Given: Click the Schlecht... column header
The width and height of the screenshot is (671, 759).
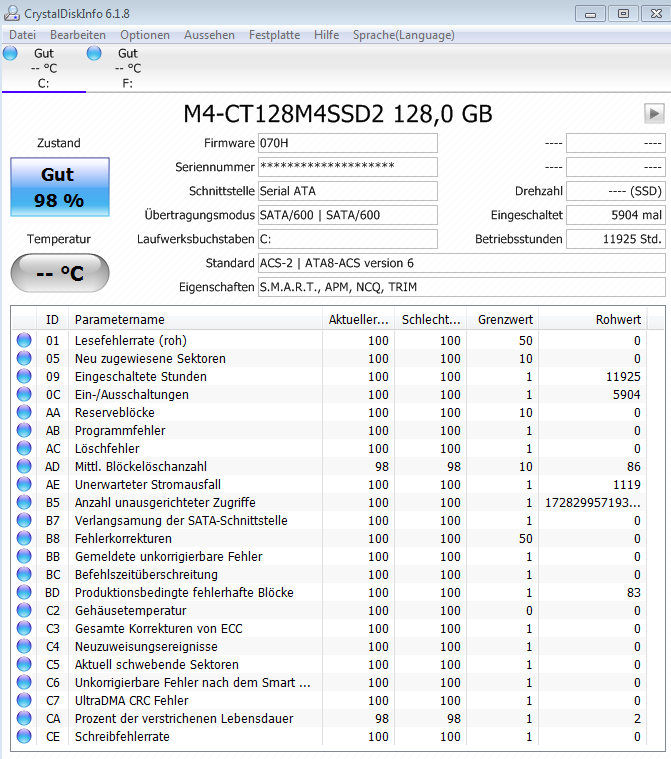Looking at the screenshot, I should [x=430, y=319].
